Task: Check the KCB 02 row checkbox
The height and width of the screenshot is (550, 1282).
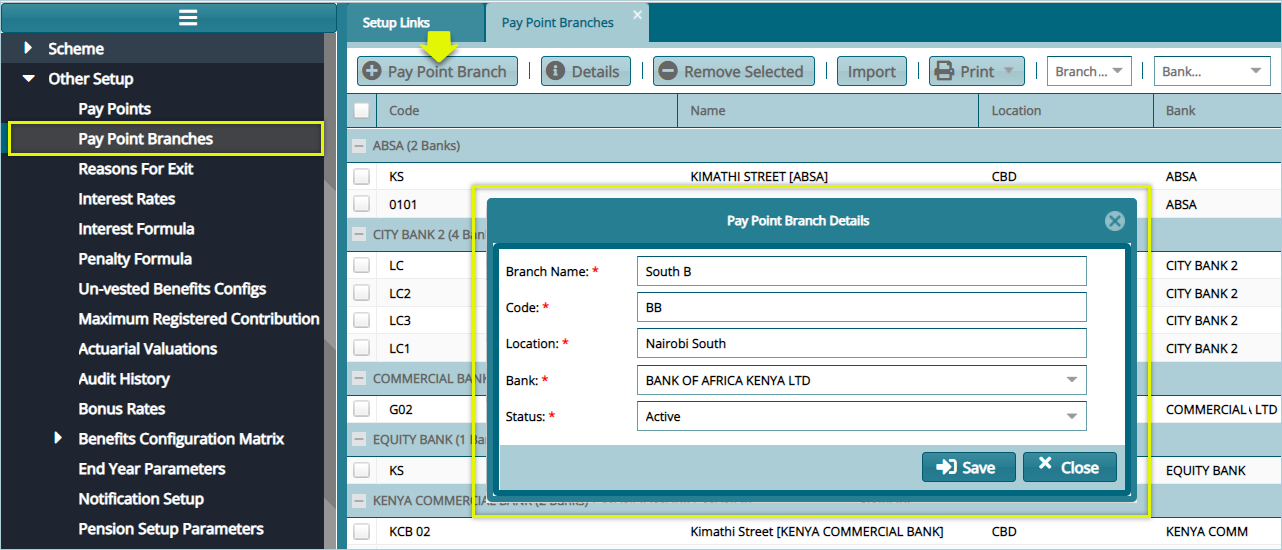Action: tap(361, 531)
